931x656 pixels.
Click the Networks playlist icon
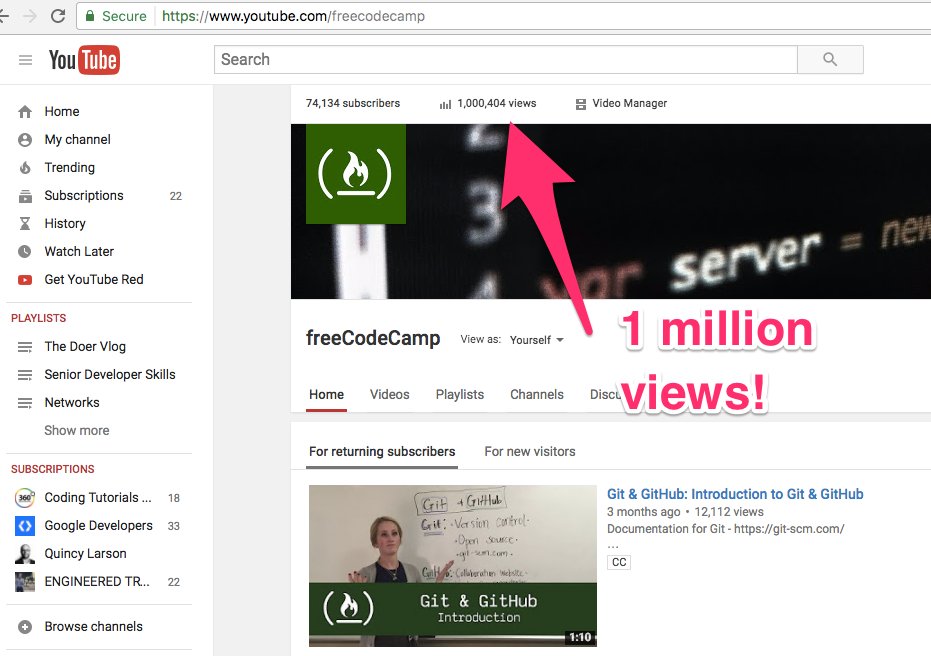[x=25, y=403]
